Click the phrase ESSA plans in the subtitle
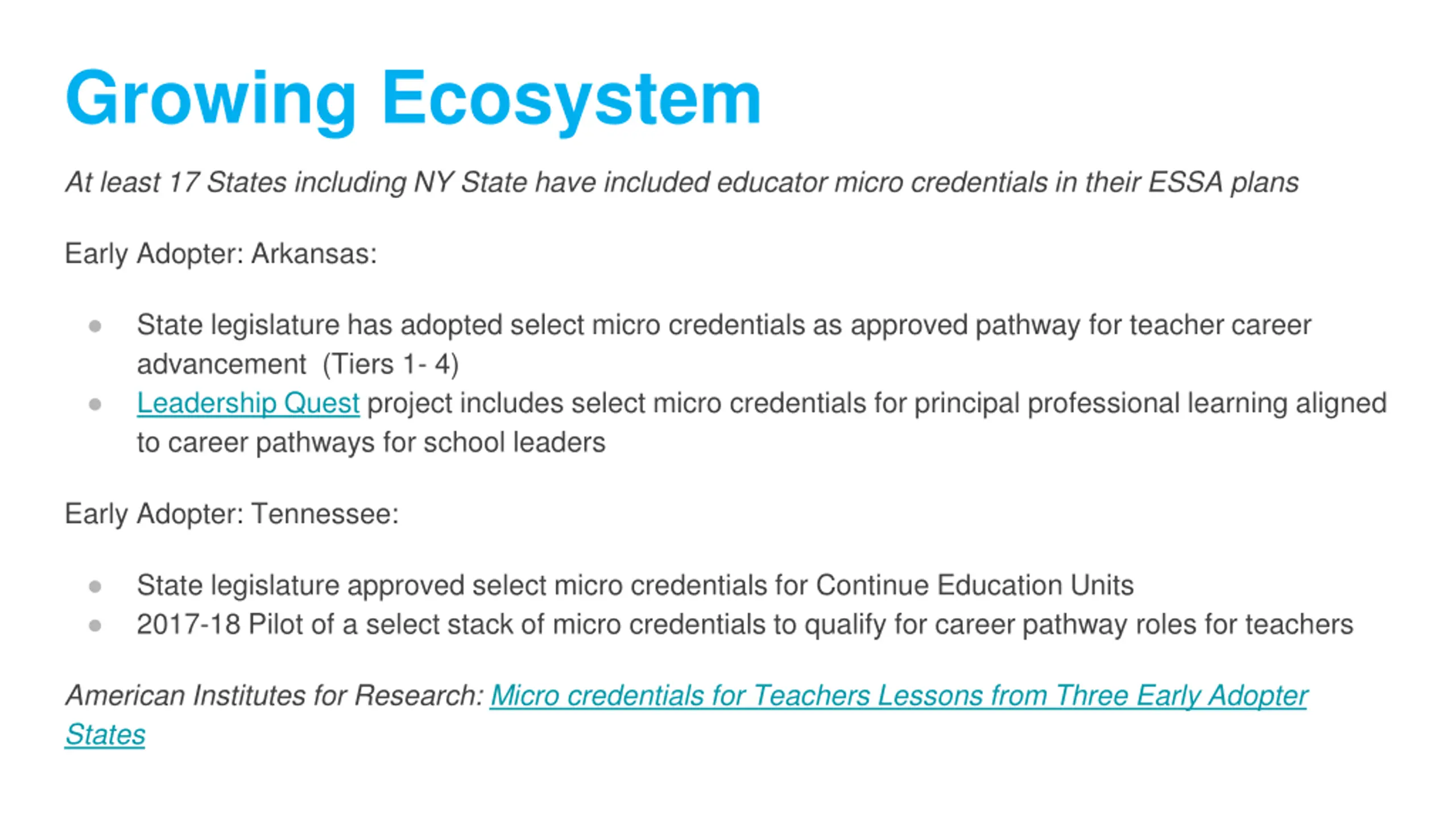Screen dimensions: 1456x819 click(1224, 183)
